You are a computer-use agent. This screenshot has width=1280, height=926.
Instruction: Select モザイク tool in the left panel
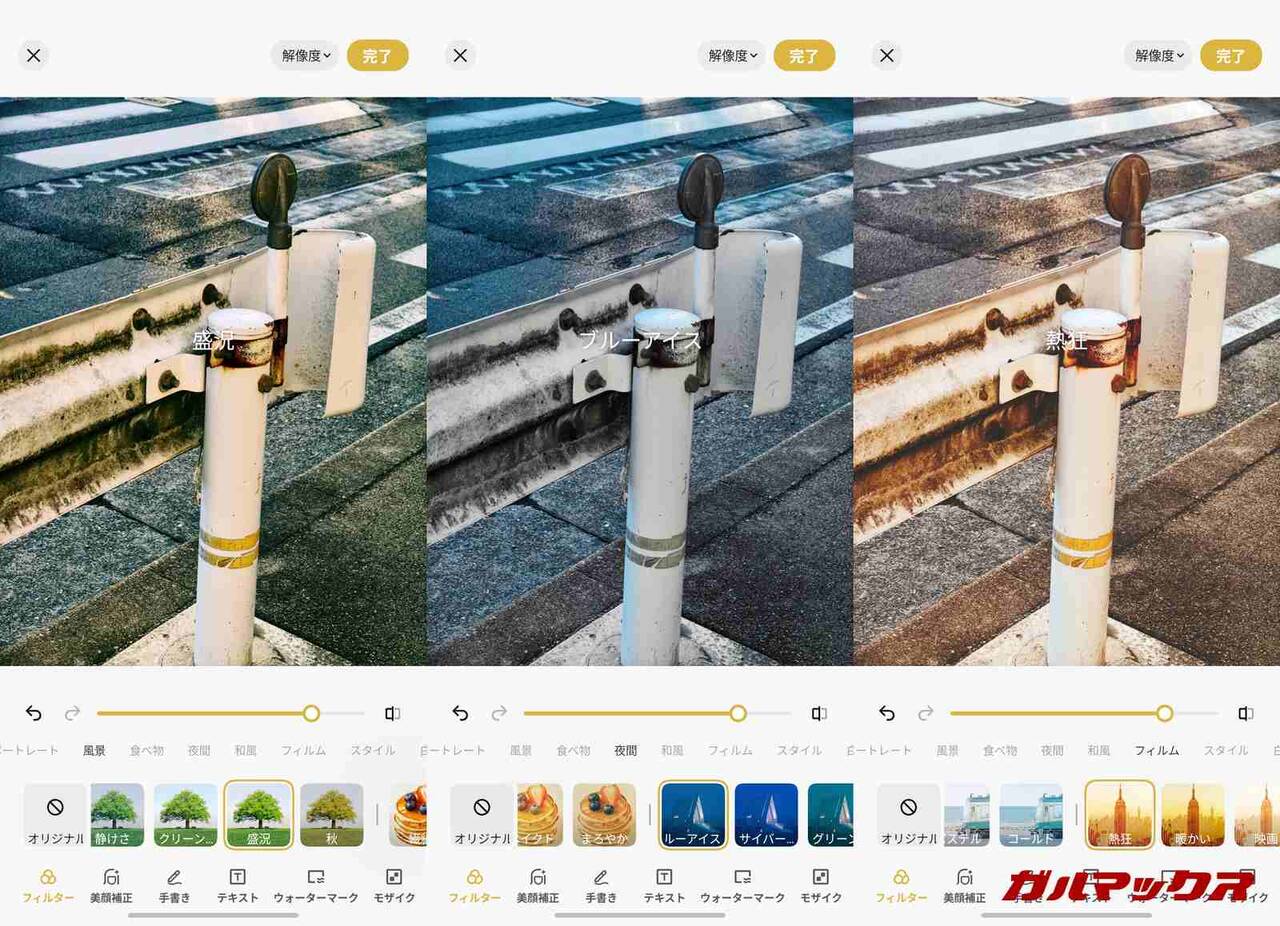[x=393, y=885]
